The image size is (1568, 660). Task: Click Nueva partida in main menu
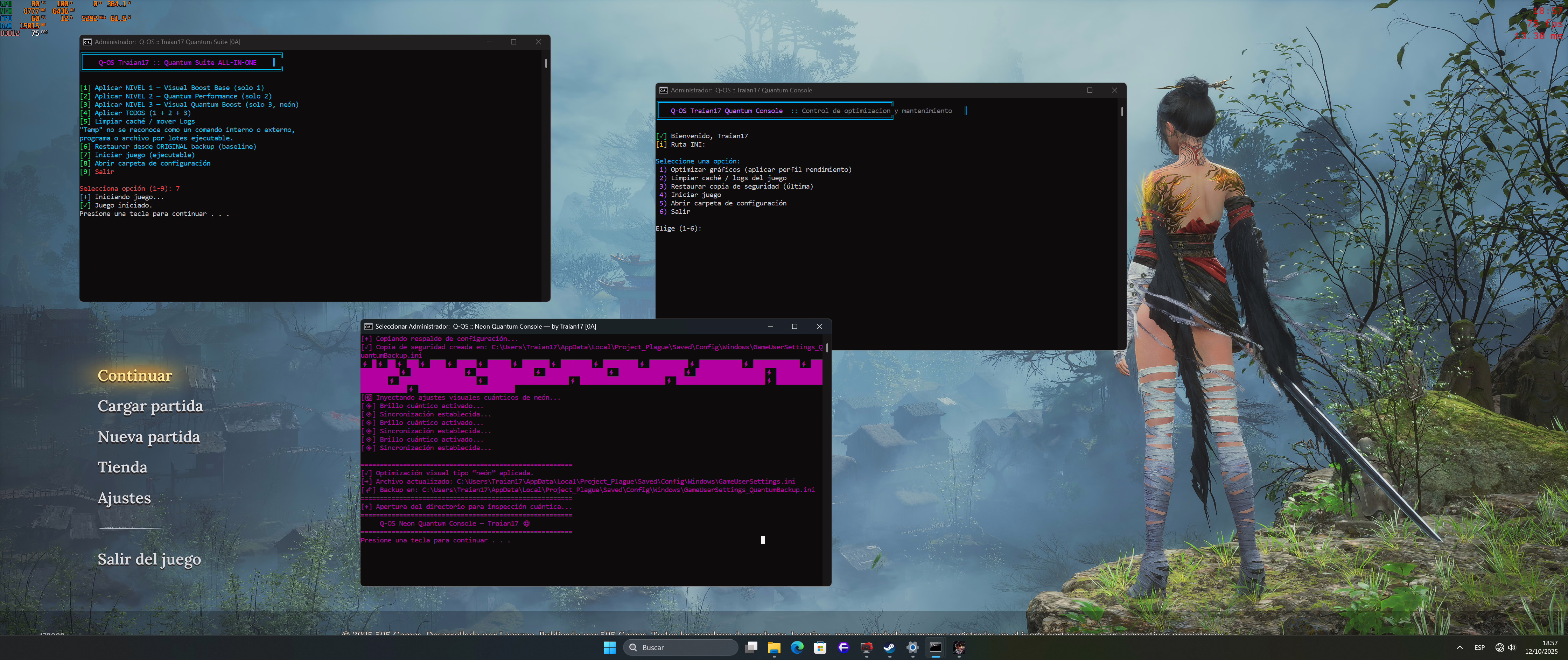tap(148, 436)
